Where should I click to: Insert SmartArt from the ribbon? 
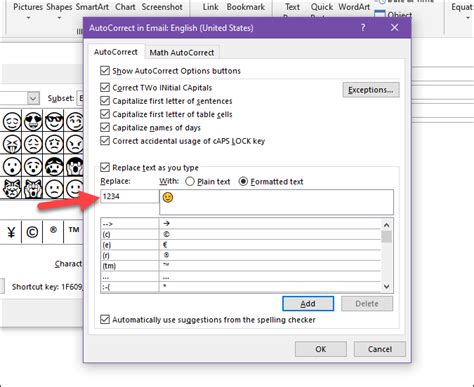pyautogui.click(x=92, y=7)
